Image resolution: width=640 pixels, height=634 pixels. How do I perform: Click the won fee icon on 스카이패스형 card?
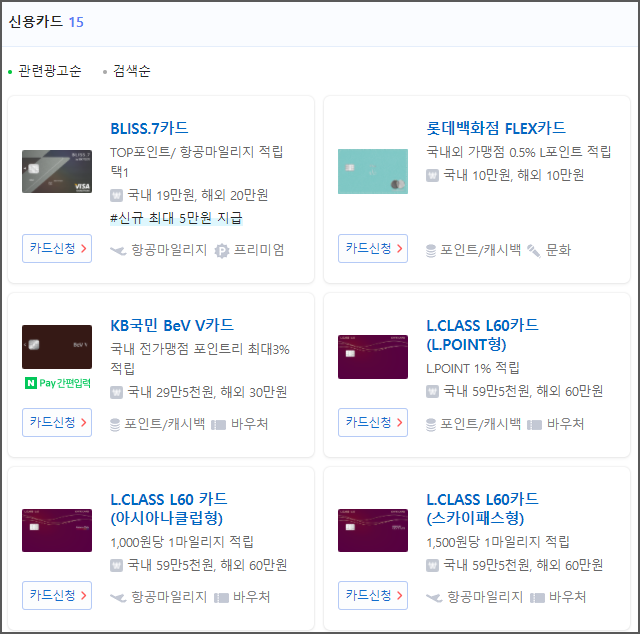[x=432, y=565]
